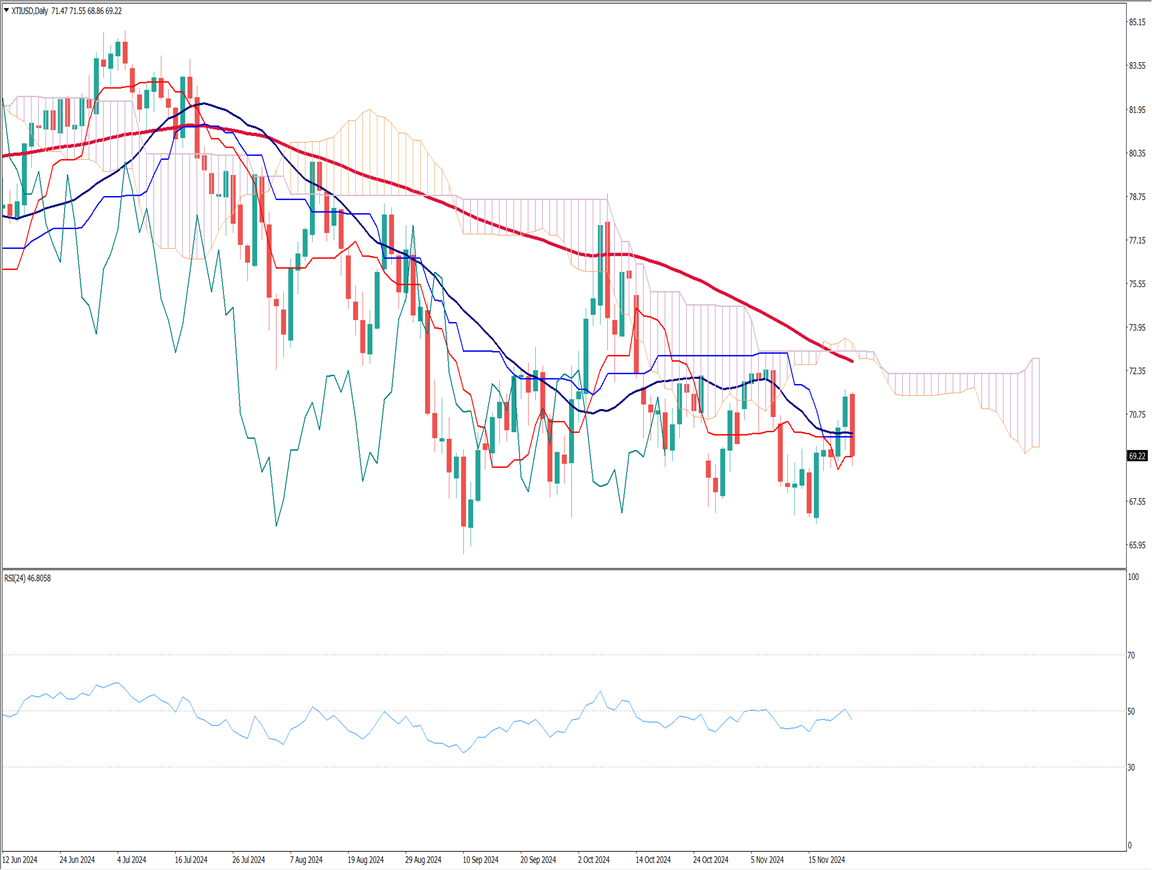
Task: Click the 10 Sep 2024 date label
Action: (481, 859)
